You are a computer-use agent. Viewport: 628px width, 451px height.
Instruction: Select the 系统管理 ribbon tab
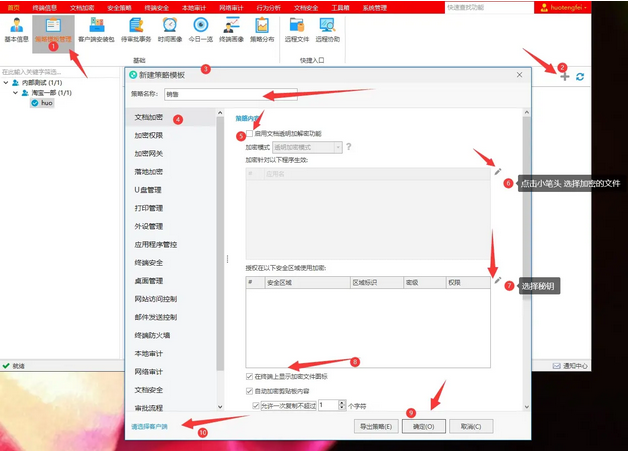click(375, 8)
